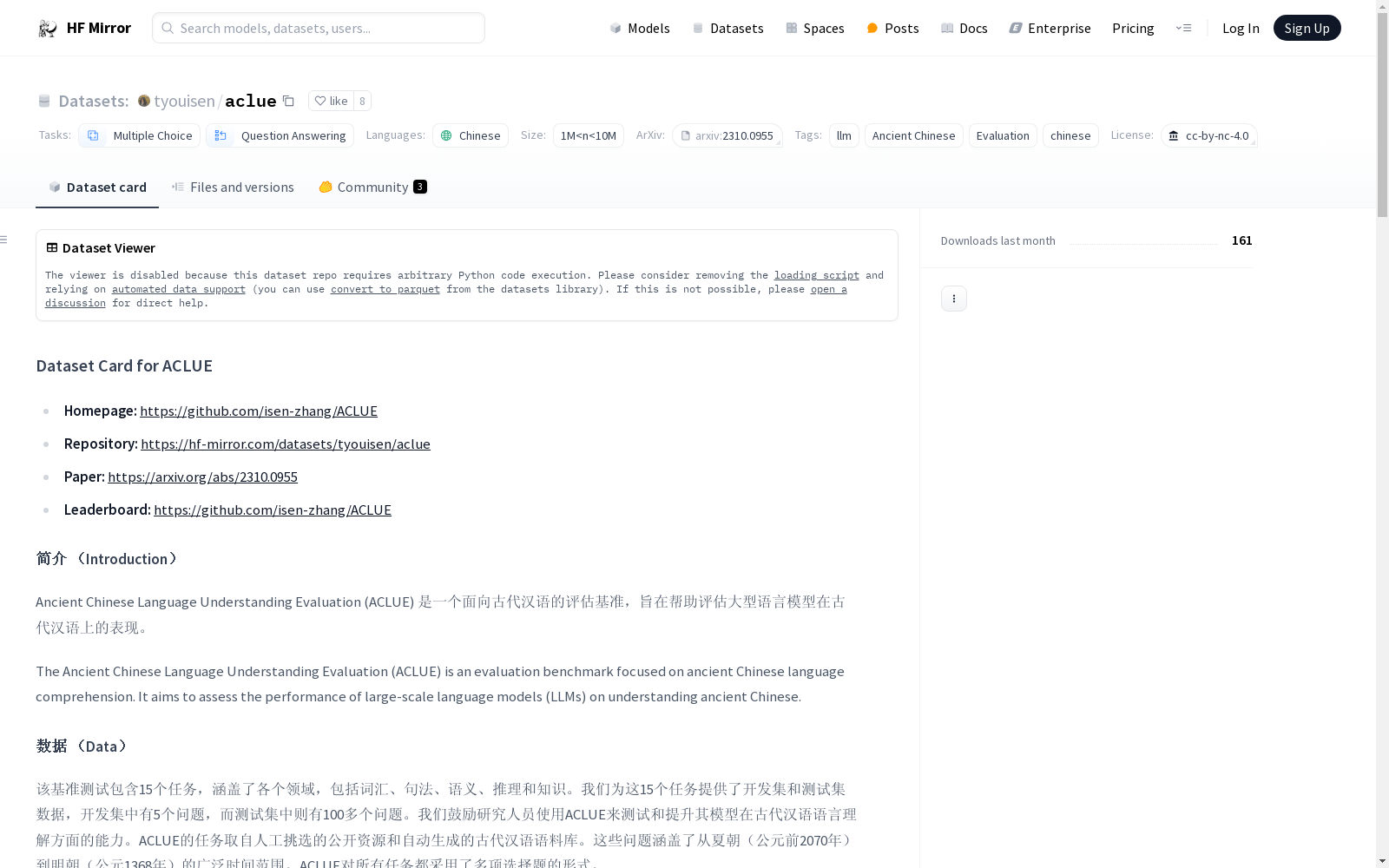
Task: Click the downloads count 161
Action: click(1242, 240)
